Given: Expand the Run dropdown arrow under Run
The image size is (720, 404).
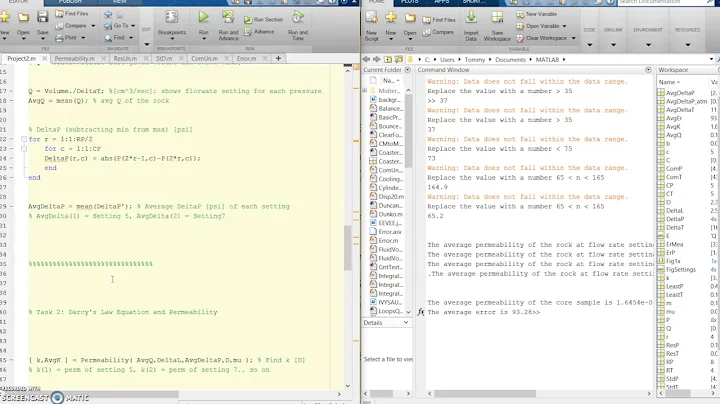Looking at the screenshot, I should [x=204, y=39].
